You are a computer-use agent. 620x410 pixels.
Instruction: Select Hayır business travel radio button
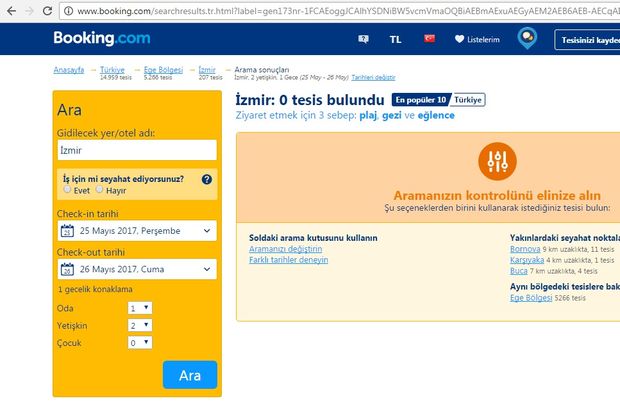click(x=100, y=189)
